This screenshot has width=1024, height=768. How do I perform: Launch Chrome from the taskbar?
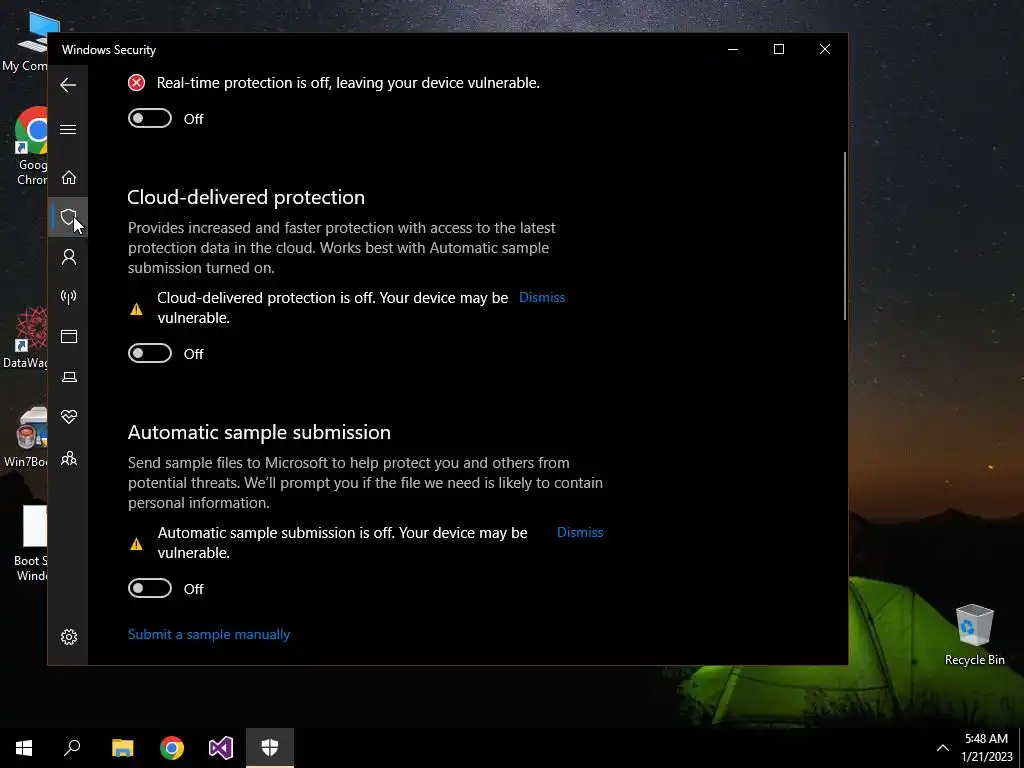172,748
